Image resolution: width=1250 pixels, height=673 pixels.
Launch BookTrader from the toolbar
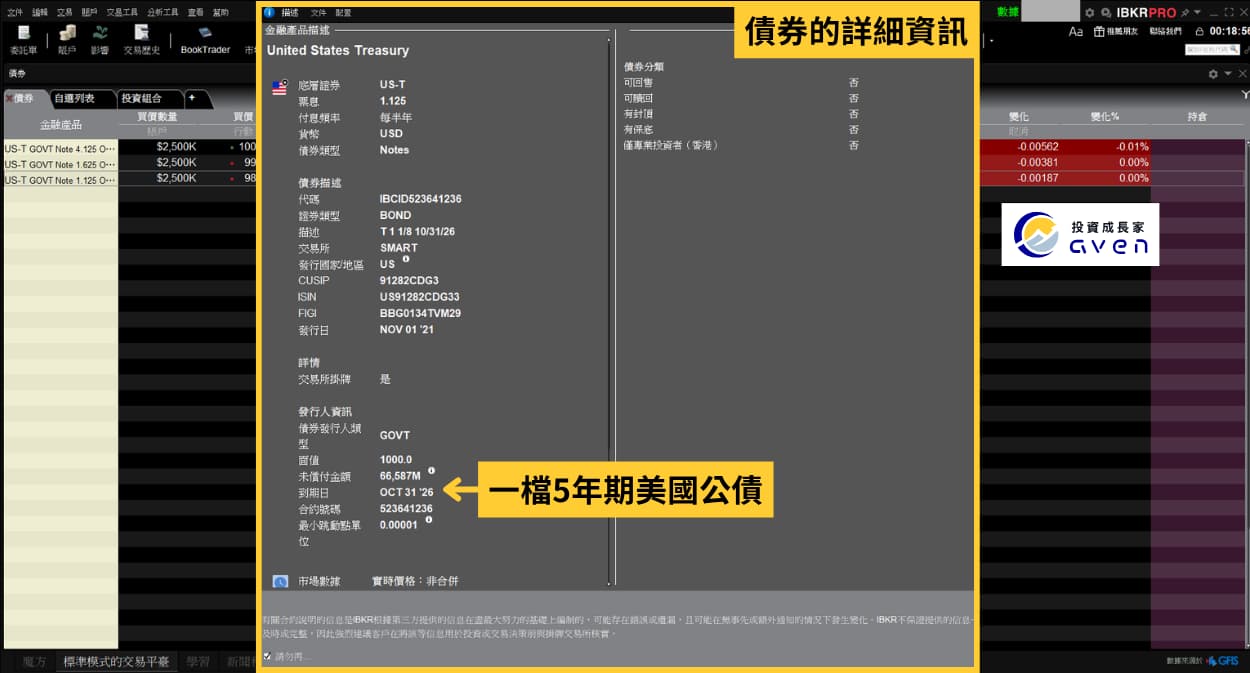coord(205,39)
